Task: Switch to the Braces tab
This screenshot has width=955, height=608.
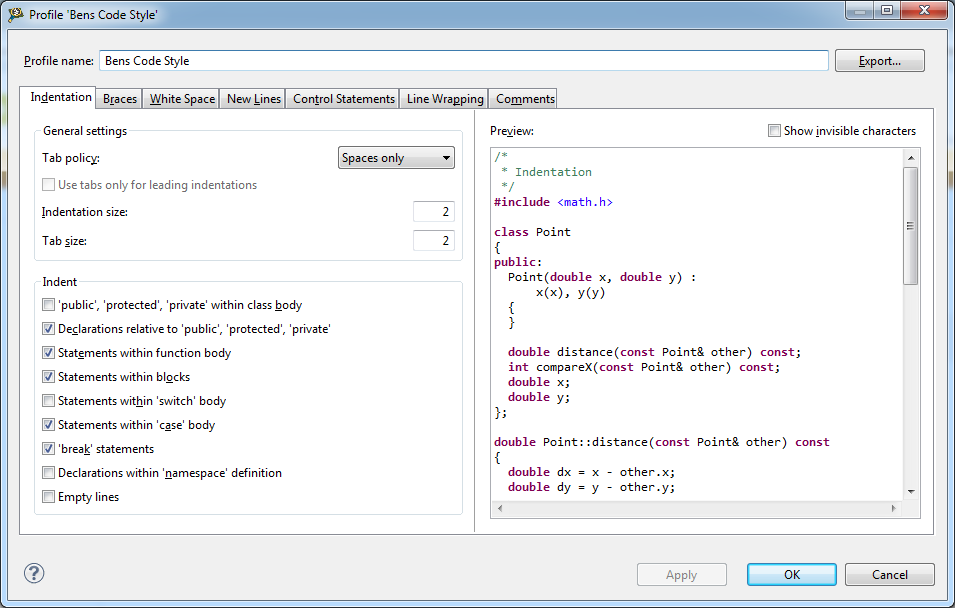Action: pos(119,99)
